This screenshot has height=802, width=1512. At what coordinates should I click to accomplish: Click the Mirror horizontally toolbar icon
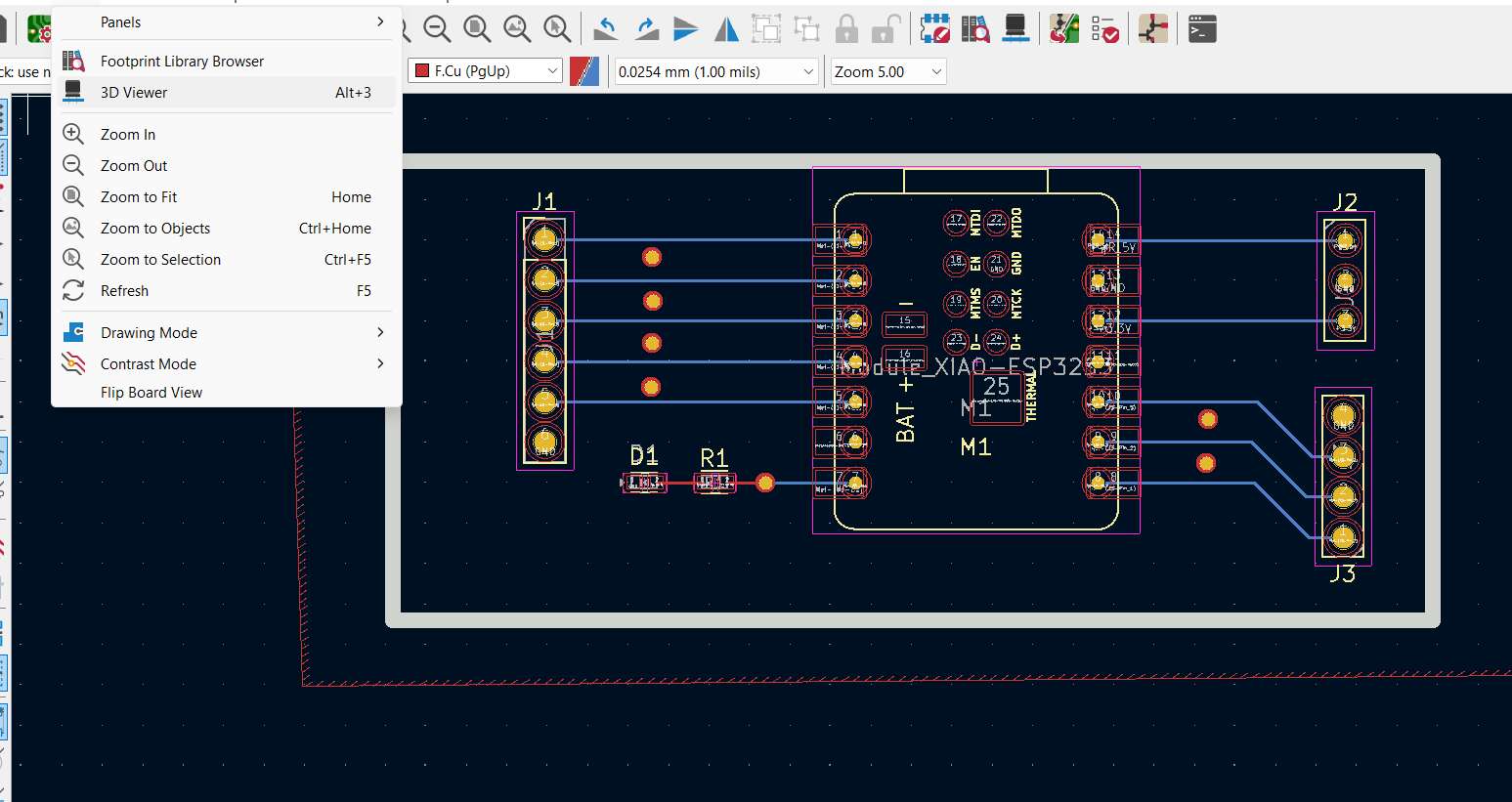coord(726,29)
